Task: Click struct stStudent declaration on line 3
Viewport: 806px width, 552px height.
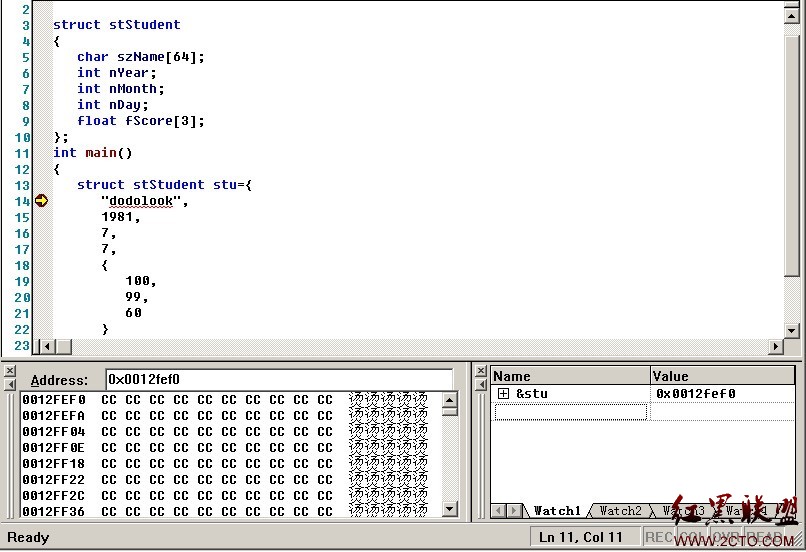Action: coord(117,25)
